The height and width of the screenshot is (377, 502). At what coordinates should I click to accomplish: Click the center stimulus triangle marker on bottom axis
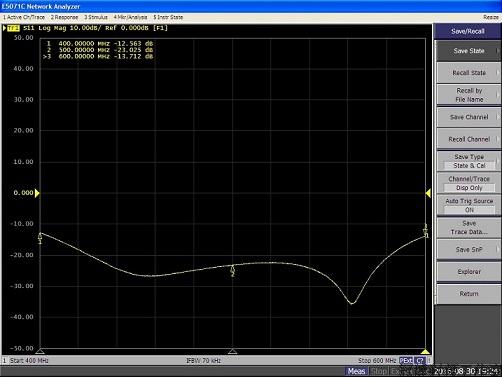click(232, 351)
